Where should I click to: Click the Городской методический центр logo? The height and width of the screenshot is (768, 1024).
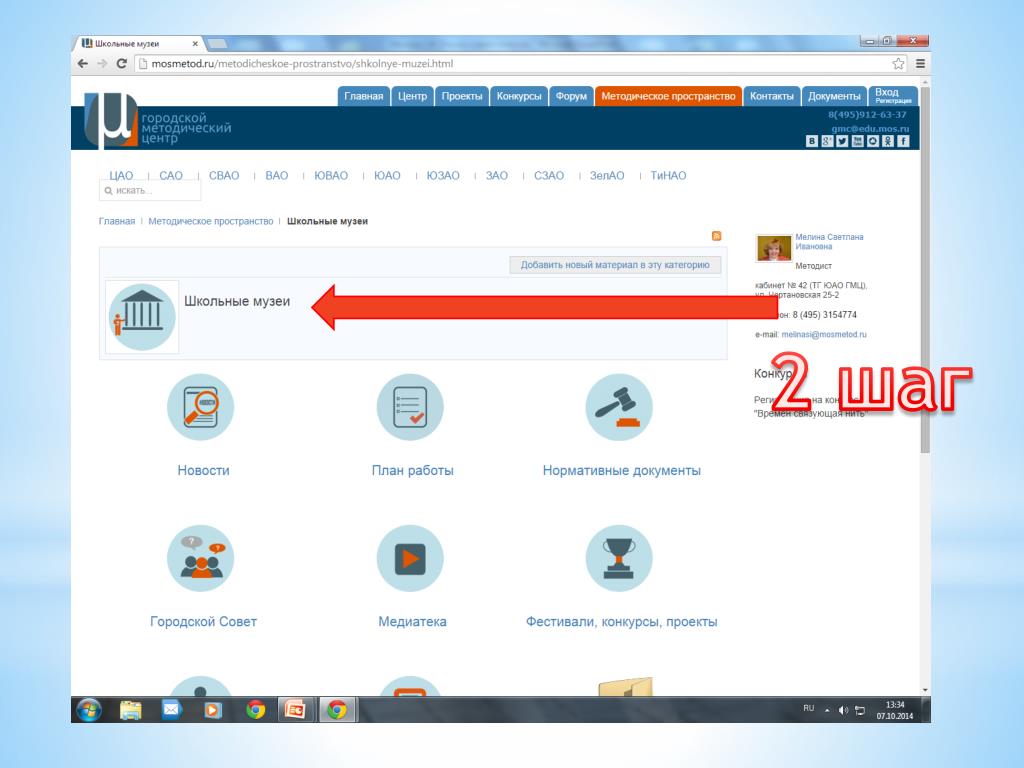[x=157, y=121]
